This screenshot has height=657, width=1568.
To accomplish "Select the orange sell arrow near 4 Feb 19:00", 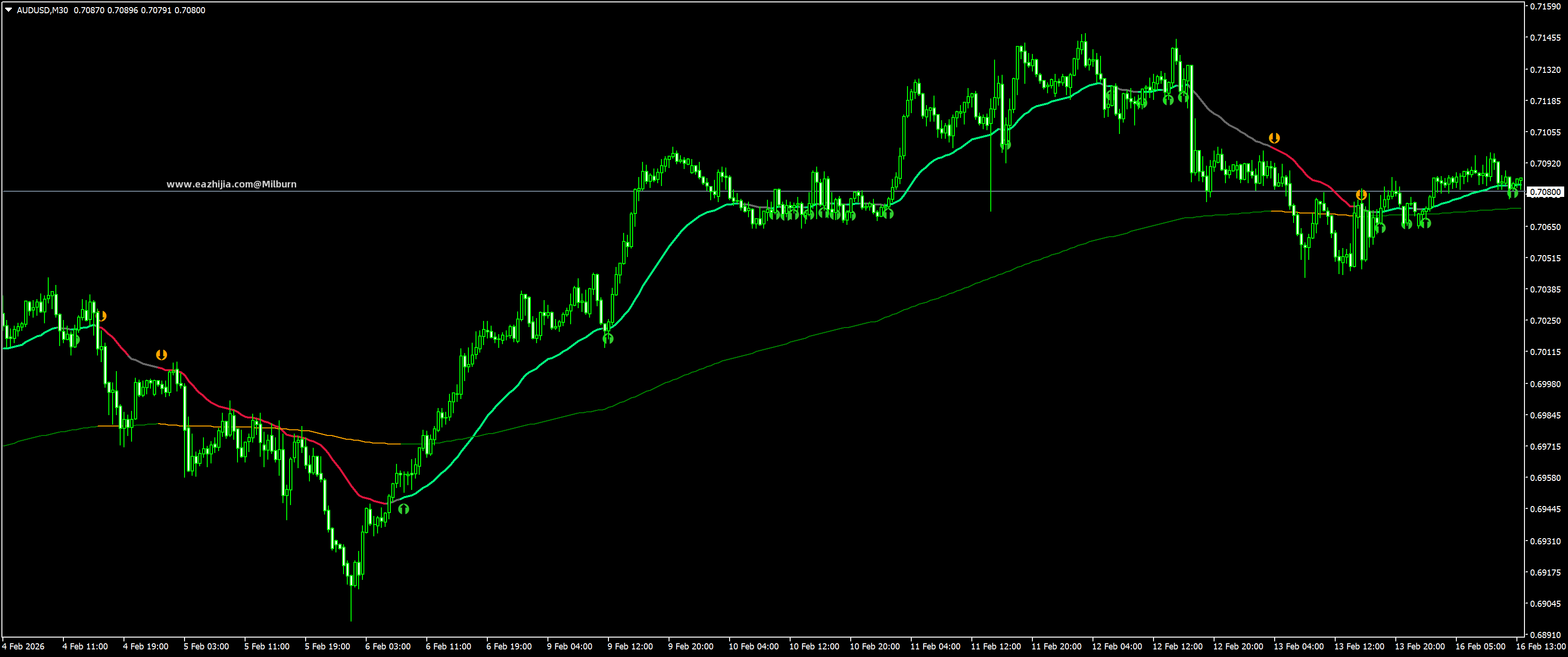I will click(x=161, y=355).
